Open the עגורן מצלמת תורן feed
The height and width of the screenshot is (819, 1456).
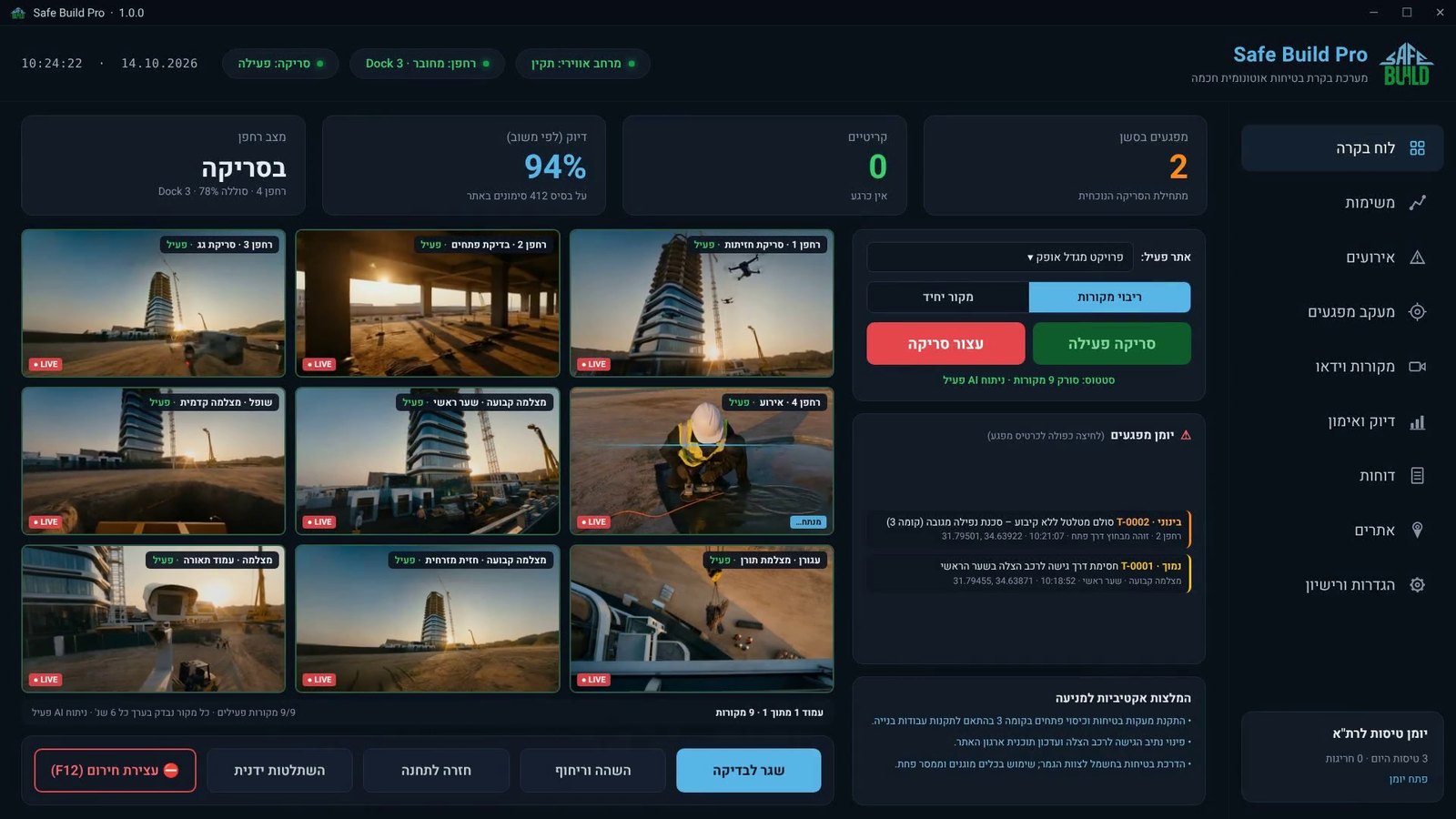[702, 619]
